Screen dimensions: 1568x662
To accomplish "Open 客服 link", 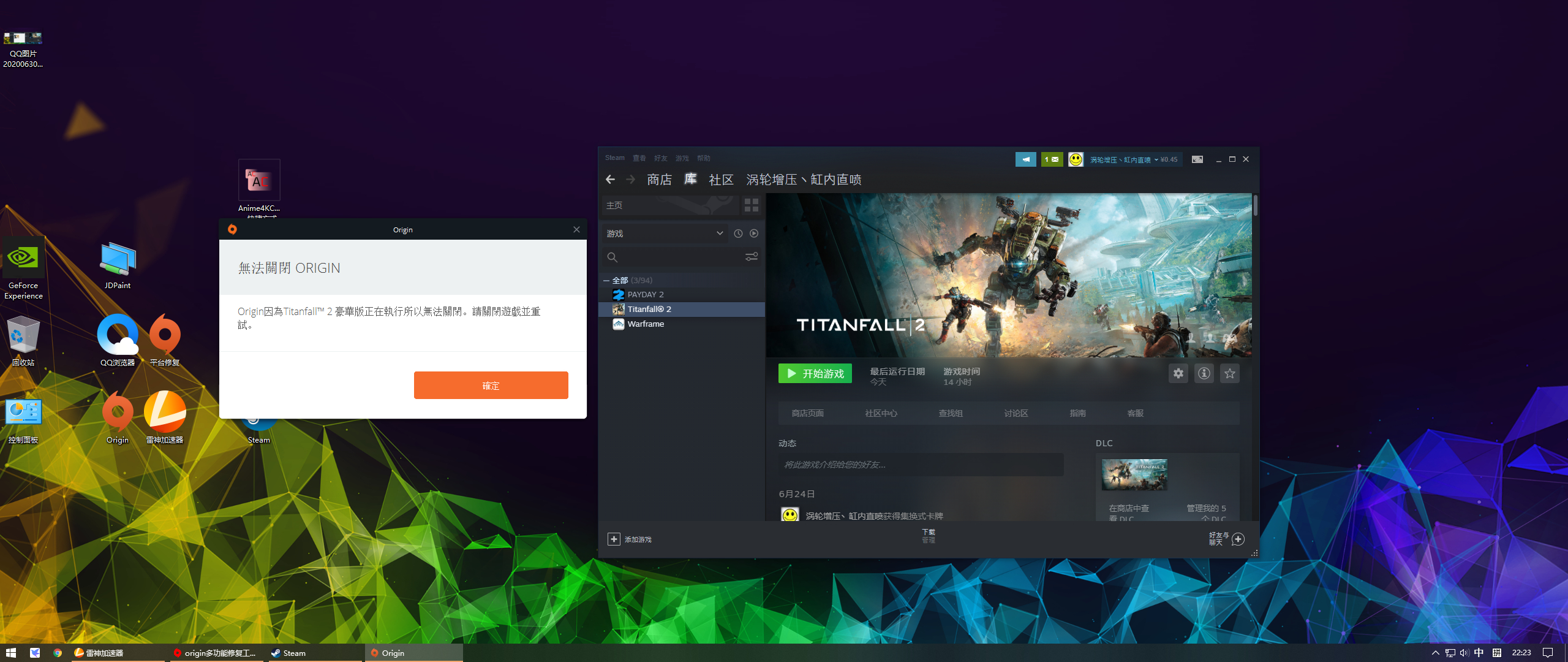I will point(1135,413).
